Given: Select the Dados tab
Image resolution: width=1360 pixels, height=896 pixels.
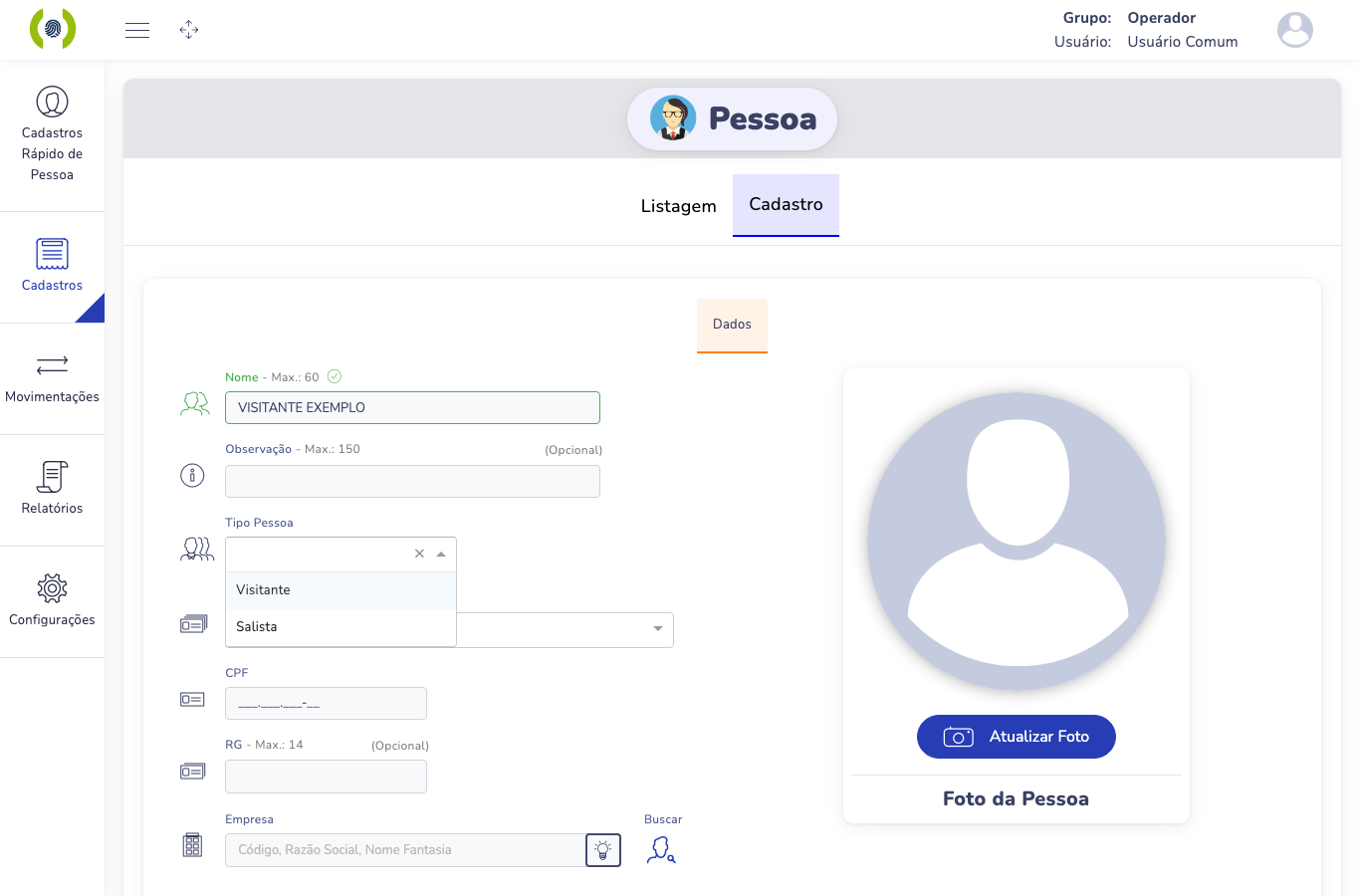Looking at the screenshot, I should tap(732, 325).
